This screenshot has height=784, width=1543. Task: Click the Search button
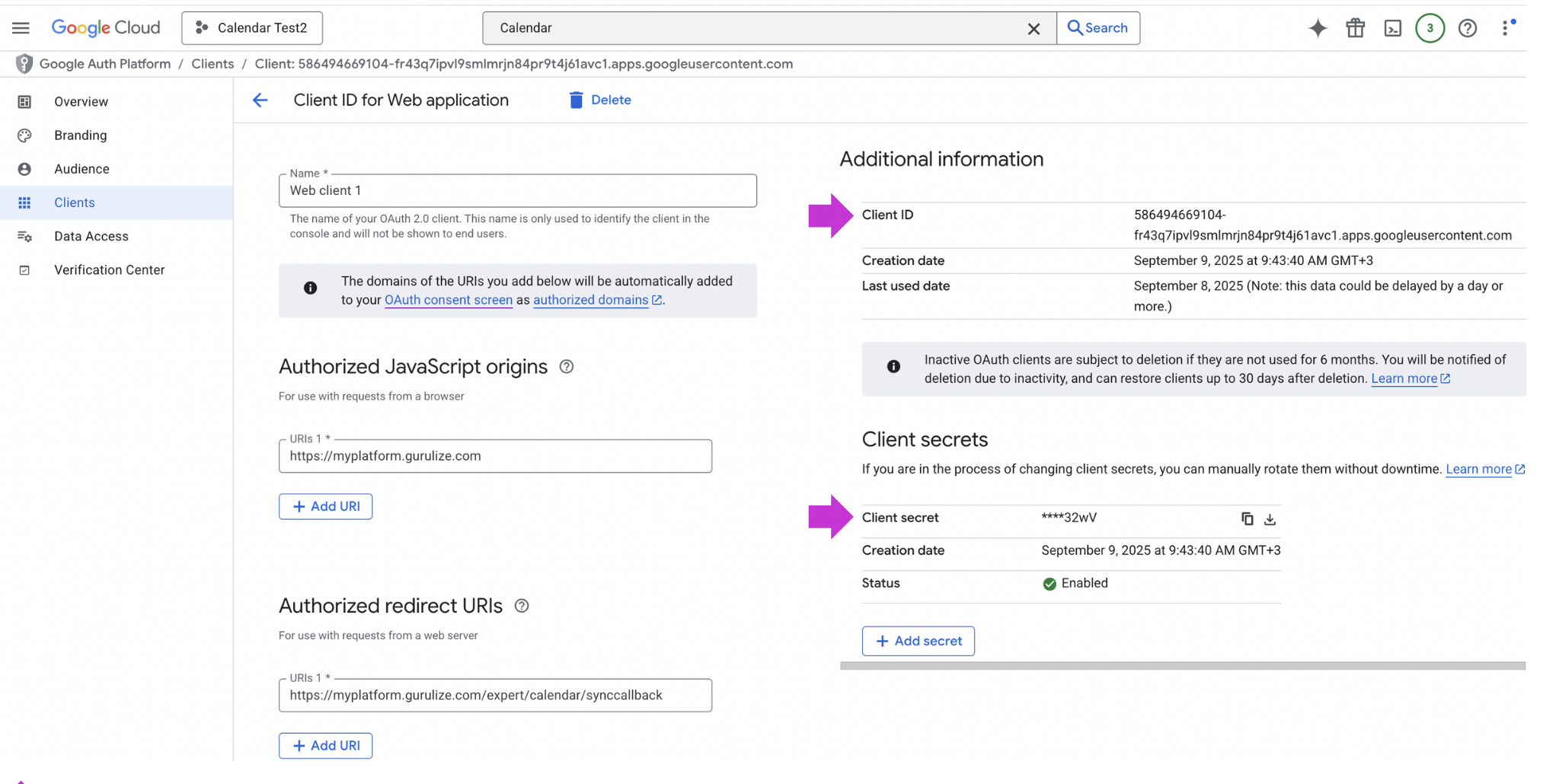tap(1098, 28)
